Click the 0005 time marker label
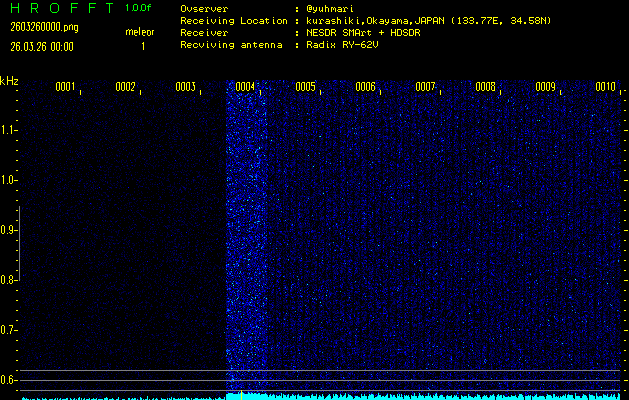The height and width of the screenshot is (400, 629). coord(305,87)
